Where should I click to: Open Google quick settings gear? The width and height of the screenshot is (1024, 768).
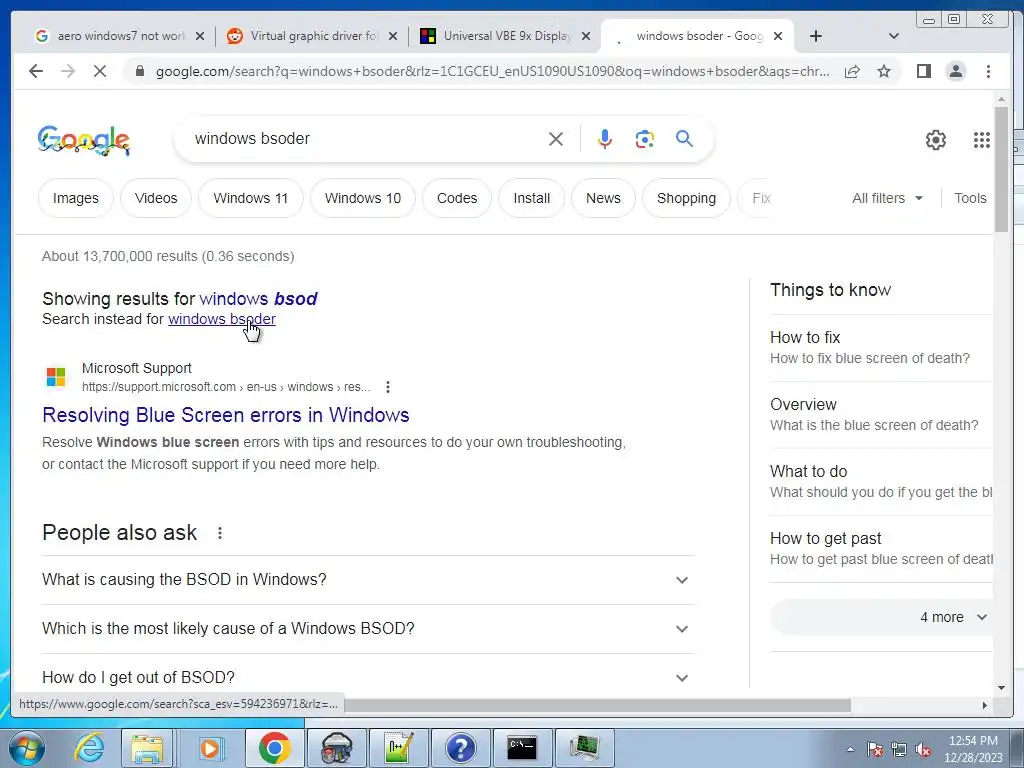pyautogui.click(x=936, y=140)
